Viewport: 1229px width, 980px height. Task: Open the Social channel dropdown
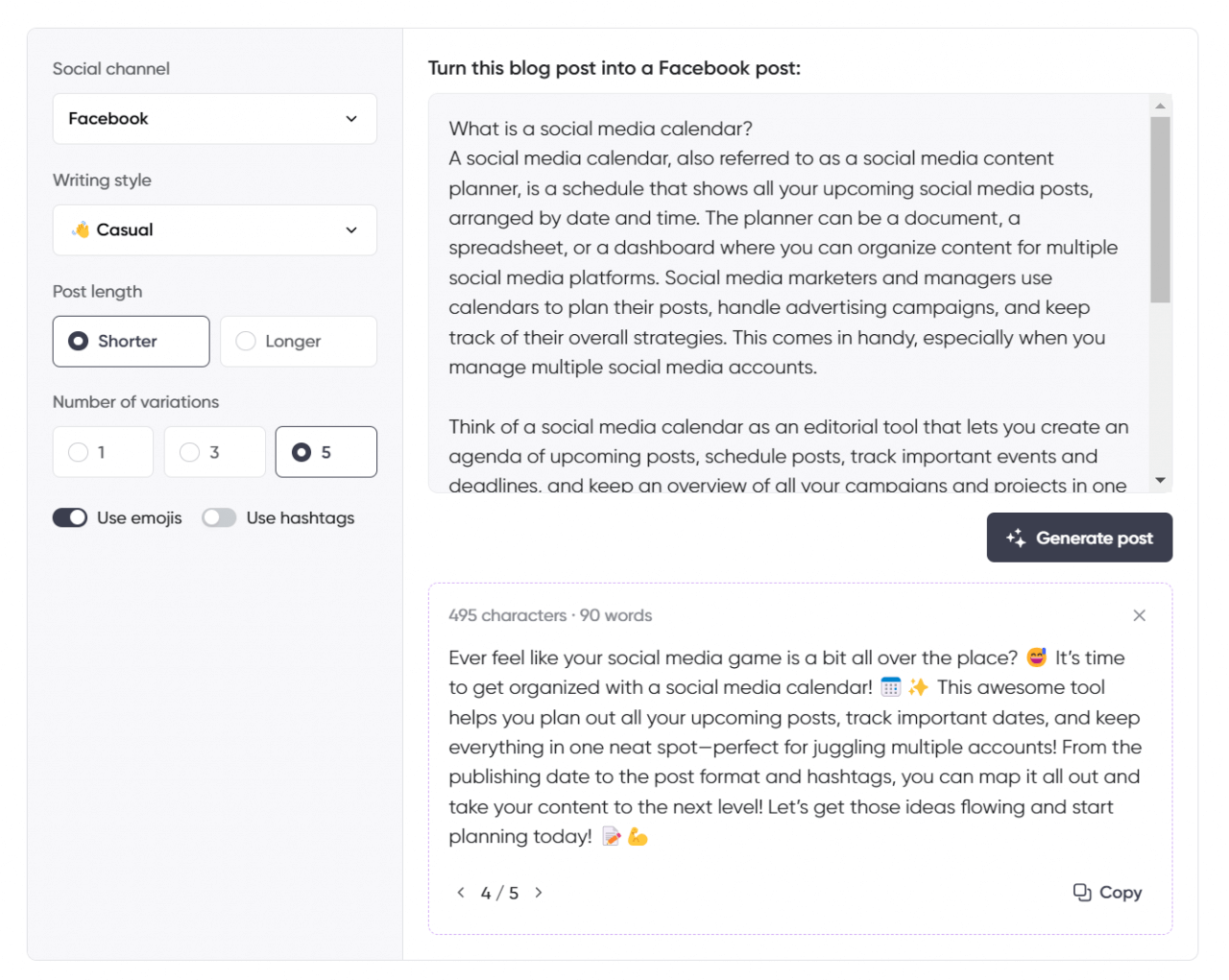214,118
